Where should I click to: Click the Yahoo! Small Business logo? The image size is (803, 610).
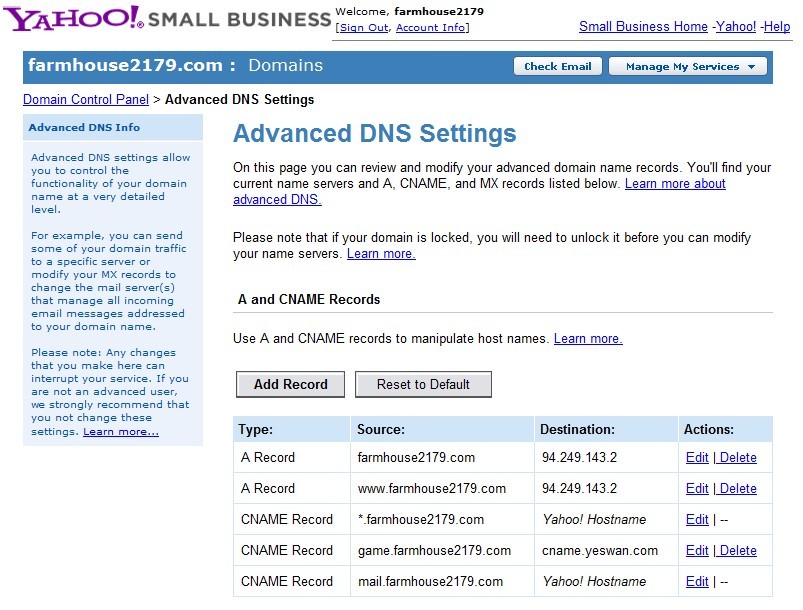167,18
